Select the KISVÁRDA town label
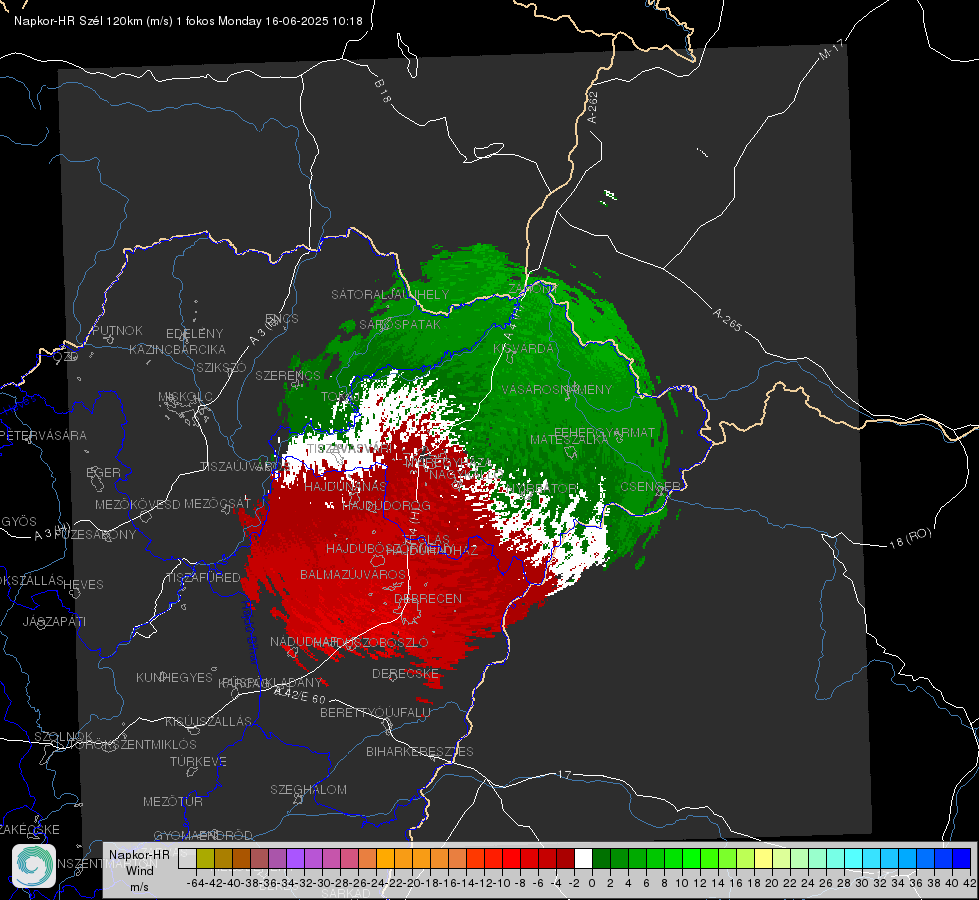The width and height of the screenshot is (979, 900). [524, 349]
